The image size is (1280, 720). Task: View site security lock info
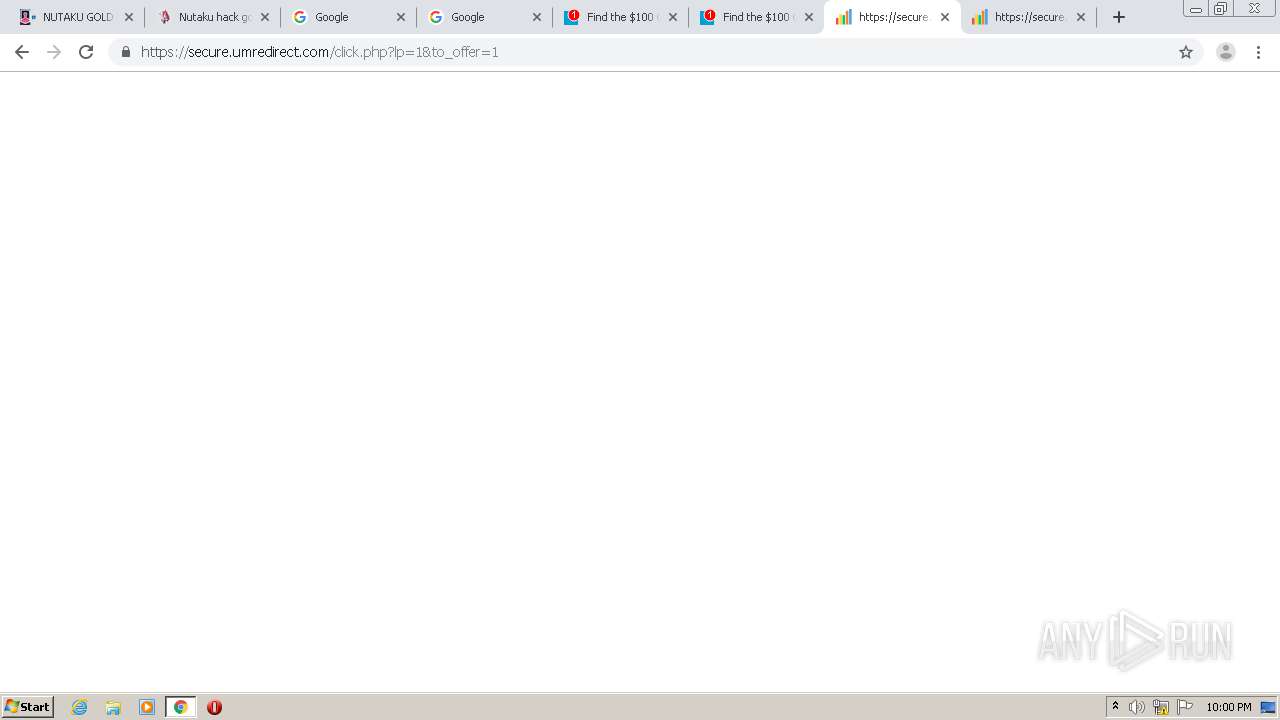tap(125, 52)
